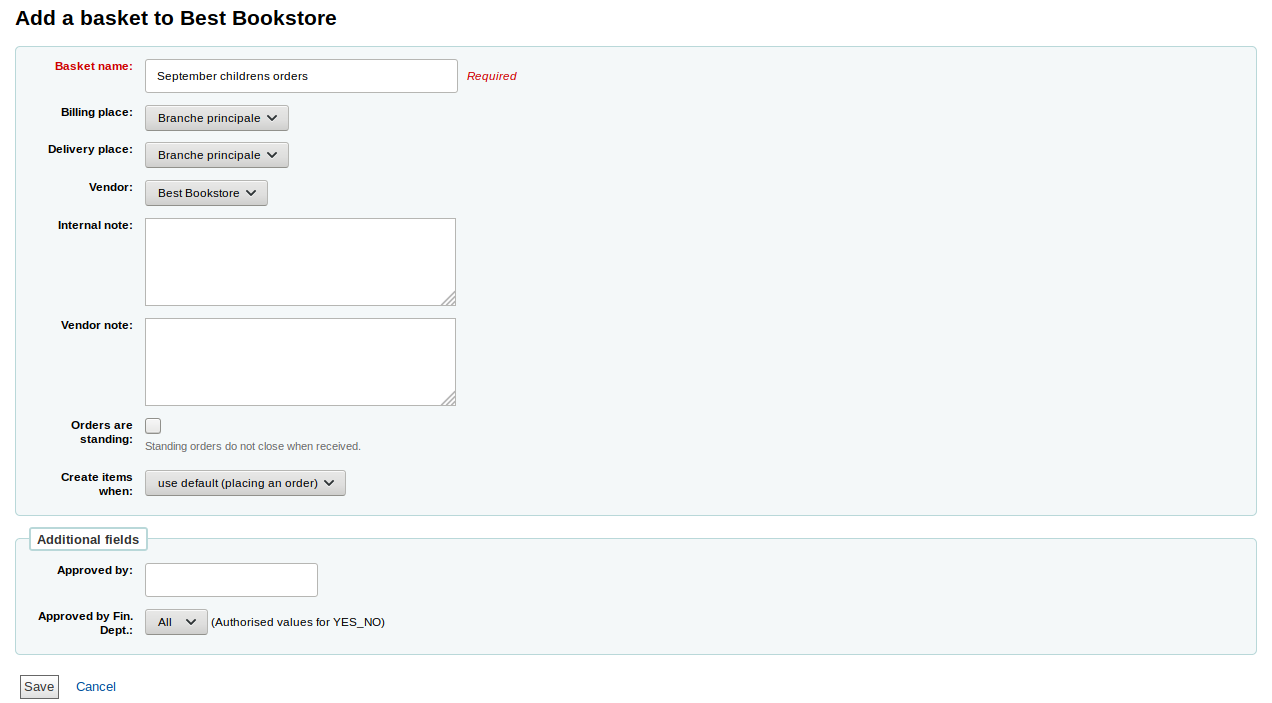Save the new basket
This screenshot has height=703, width=1272.
(x=39, y=687)
